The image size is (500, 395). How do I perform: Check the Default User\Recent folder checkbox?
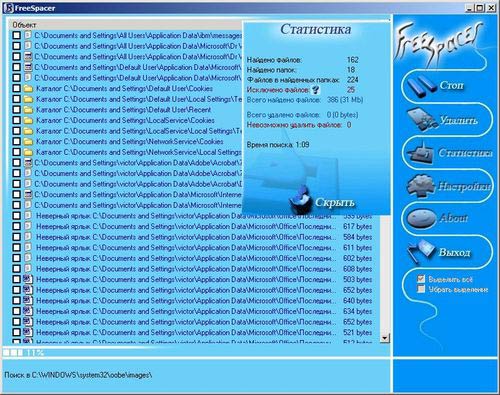(16, 110)
